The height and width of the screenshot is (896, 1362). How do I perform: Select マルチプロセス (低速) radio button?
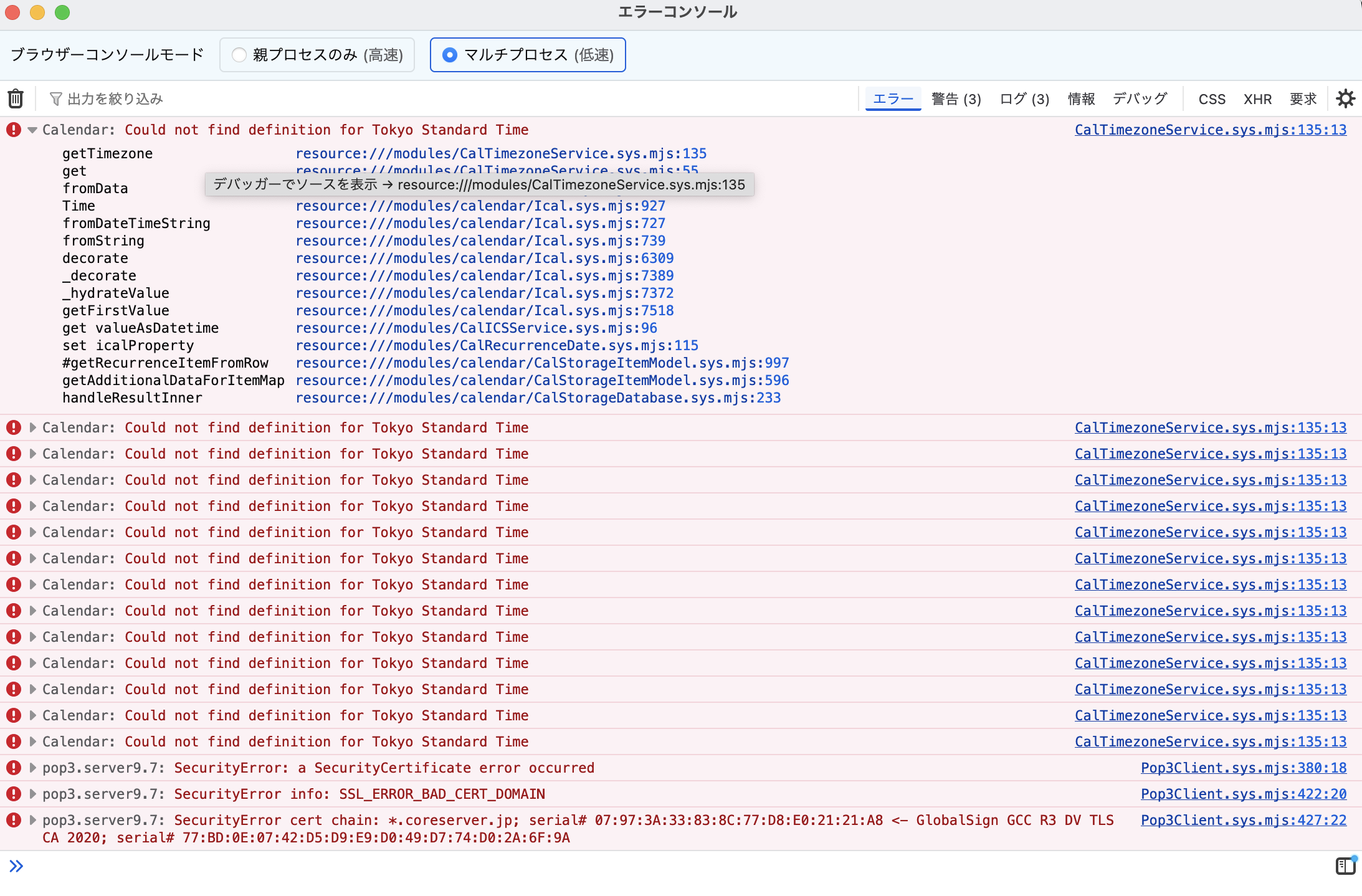tap(449, 55)
